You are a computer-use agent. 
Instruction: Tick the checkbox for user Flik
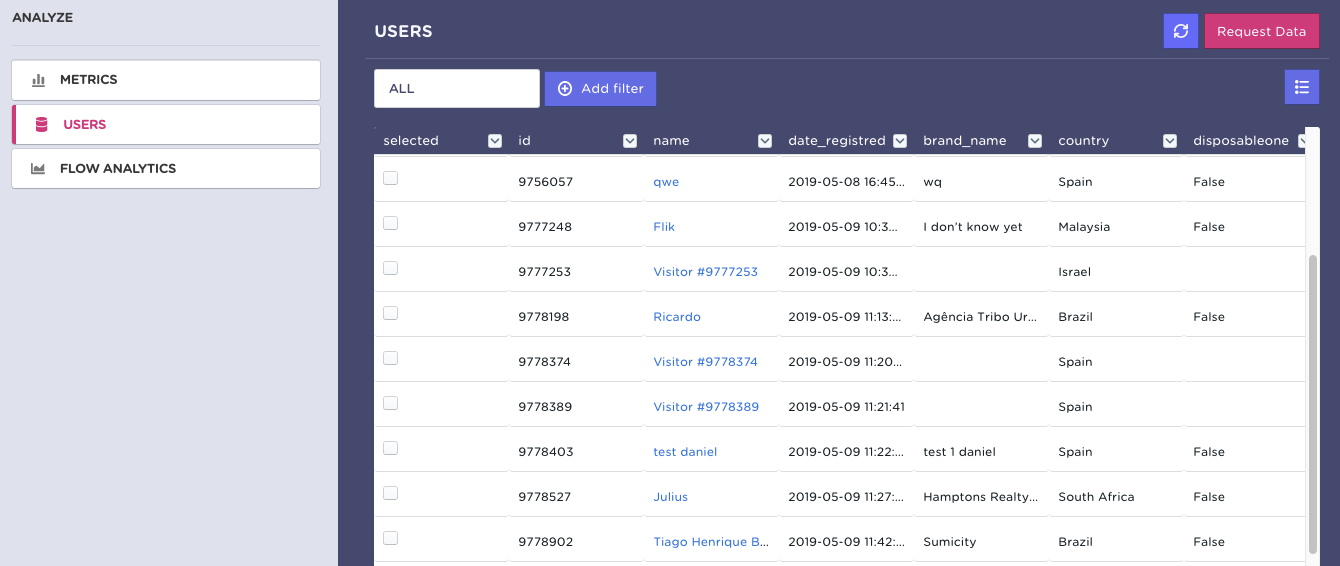(390, 223)
